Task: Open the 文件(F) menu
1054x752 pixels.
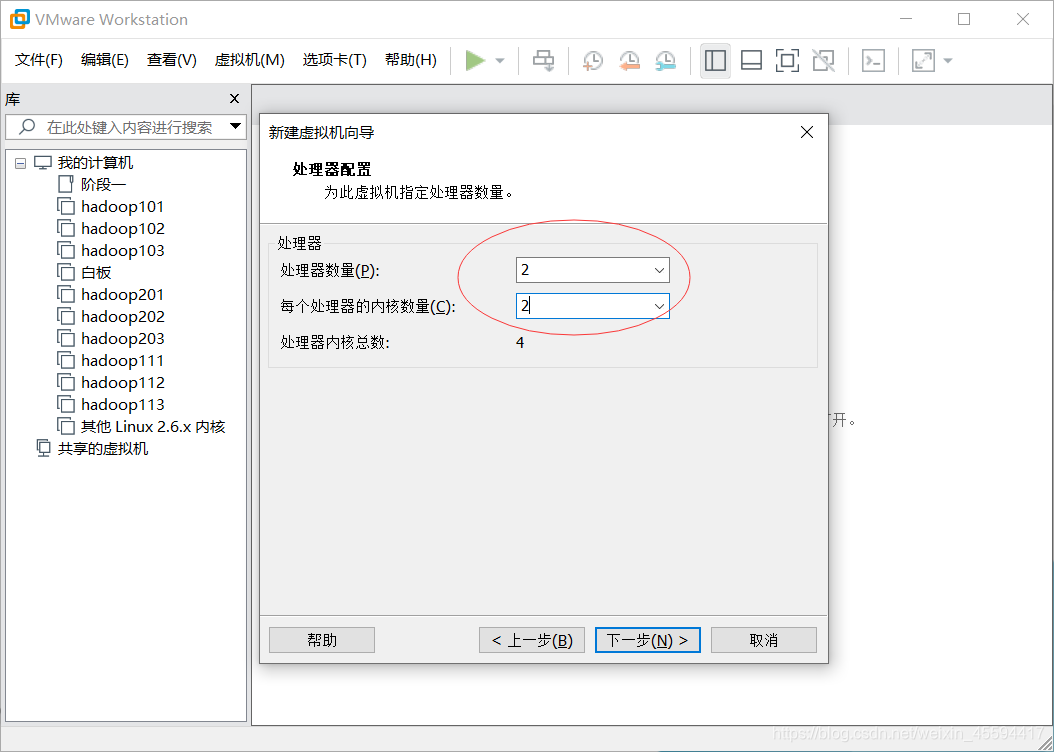Action: (39, 60)
